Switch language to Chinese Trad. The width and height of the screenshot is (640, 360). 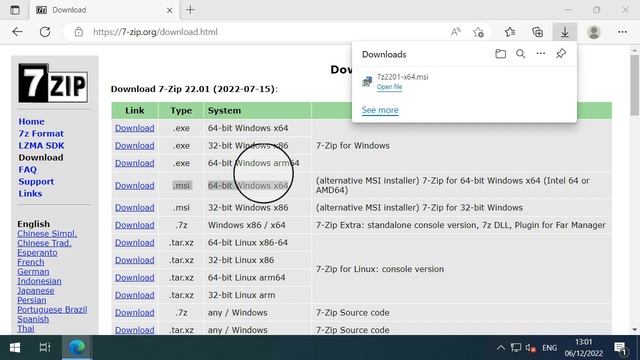tap(44, 243)
